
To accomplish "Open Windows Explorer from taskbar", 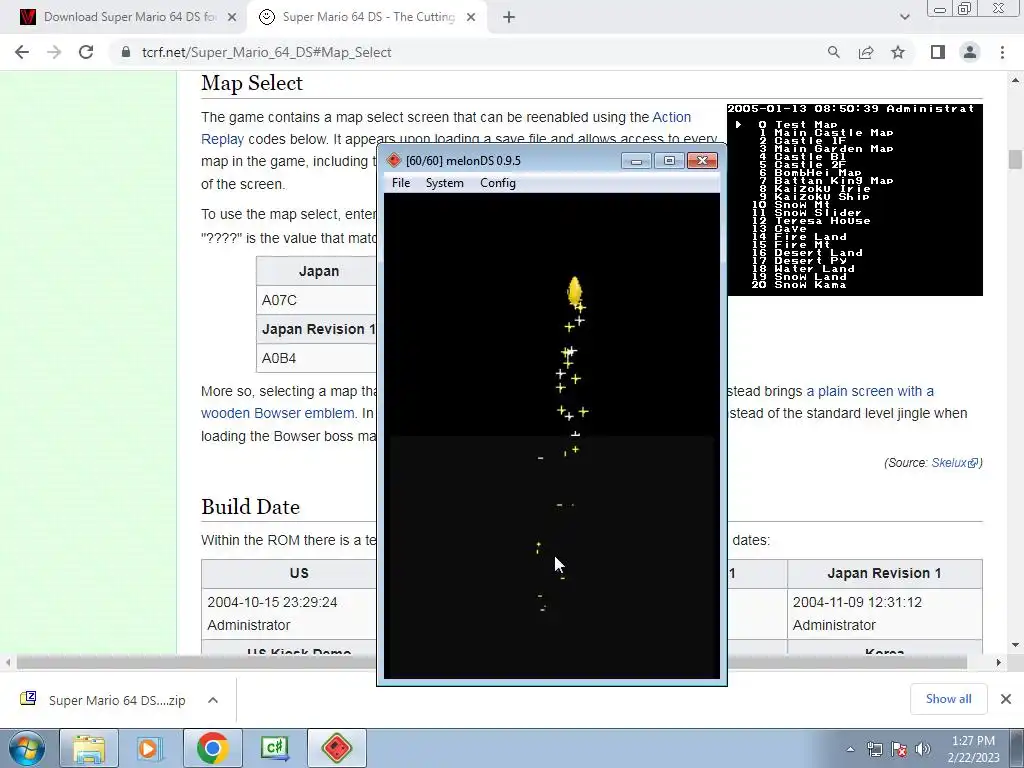I will click(89, 748).
